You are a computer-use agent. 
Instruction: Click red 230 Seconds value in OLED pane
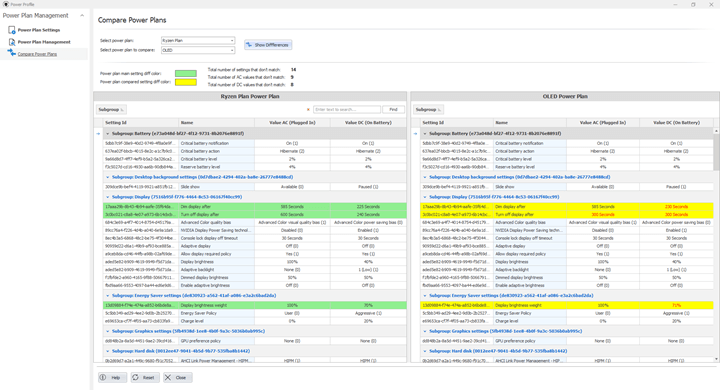[x=676, y=207]
